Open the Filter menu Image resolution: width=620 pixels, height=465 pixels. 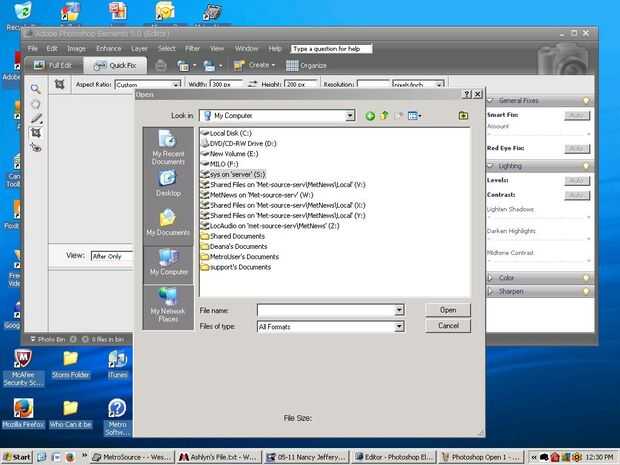[193, 49]
